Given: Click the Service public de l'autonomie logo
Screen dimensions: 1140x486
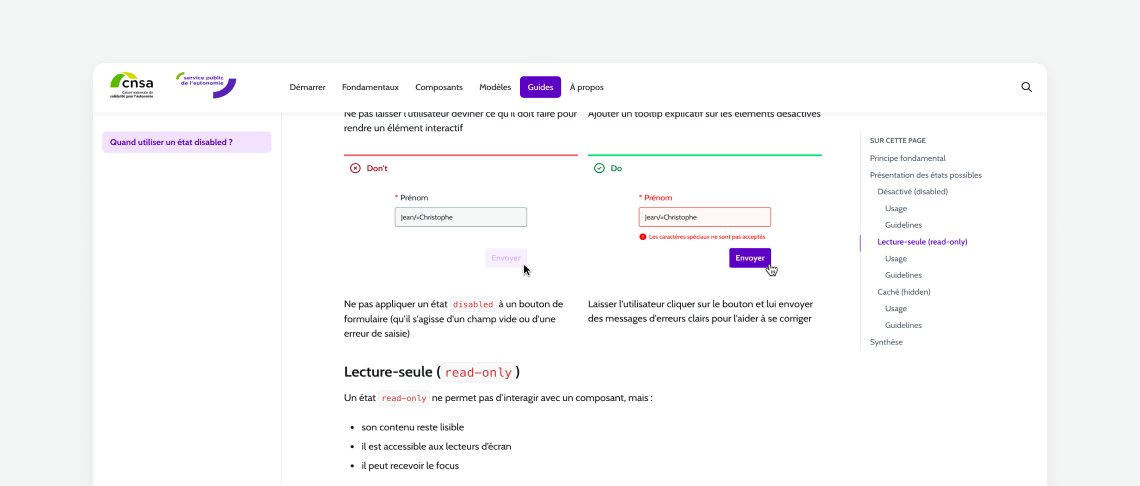Looking at the screenshot, I should pyautogui.click(x=206, y=84).
